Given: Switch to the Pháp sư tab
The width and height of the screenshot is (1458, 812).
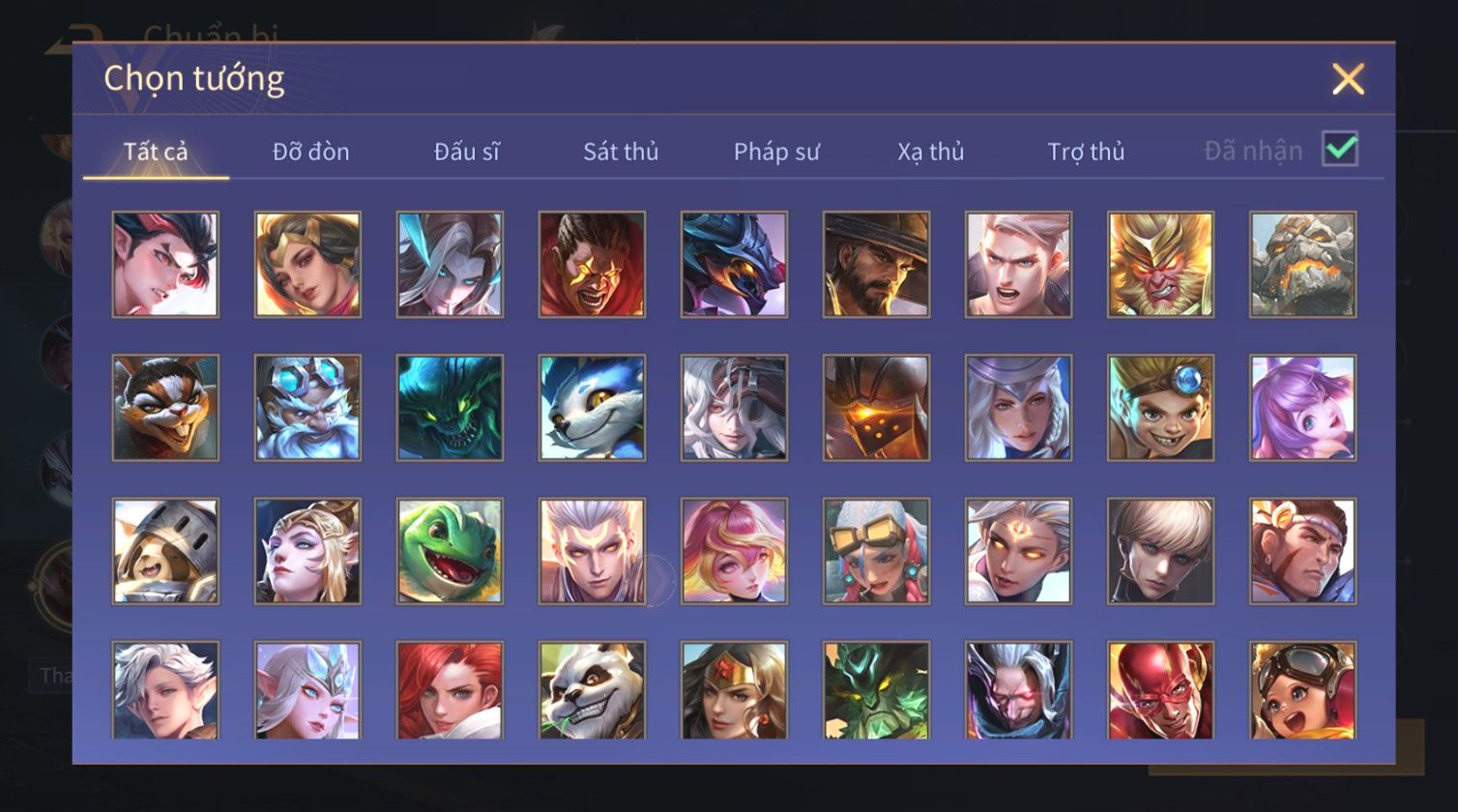Looking at the screenshot, I should pos(776,152).
